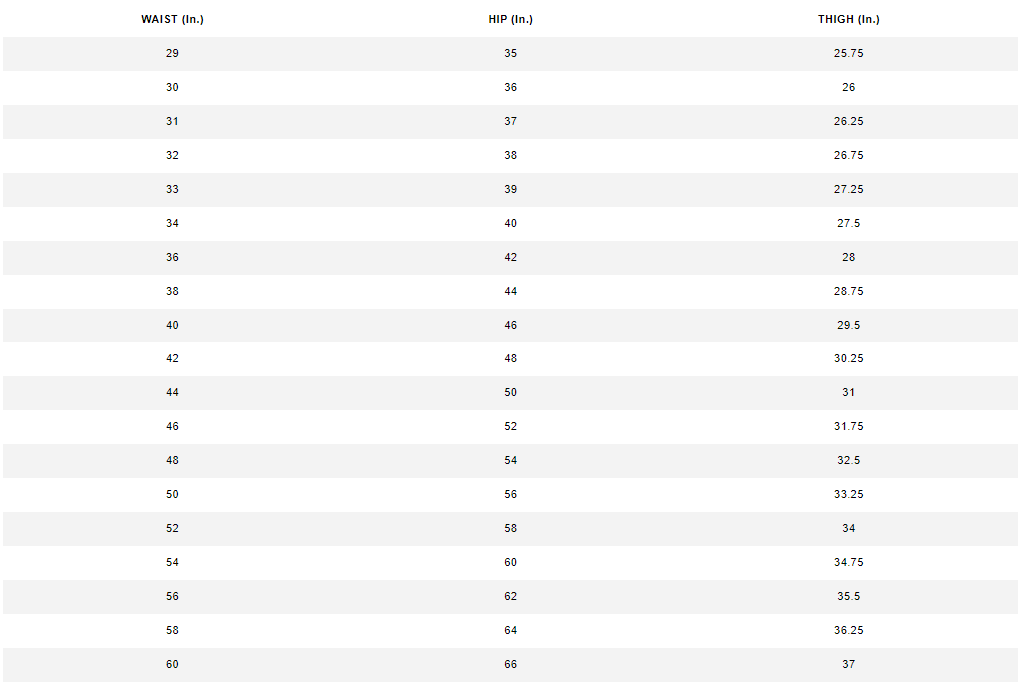The height and width of the screenshot is (687, 1022).
Task: Click the thigh value 28.75
Action: pos(848,291)
